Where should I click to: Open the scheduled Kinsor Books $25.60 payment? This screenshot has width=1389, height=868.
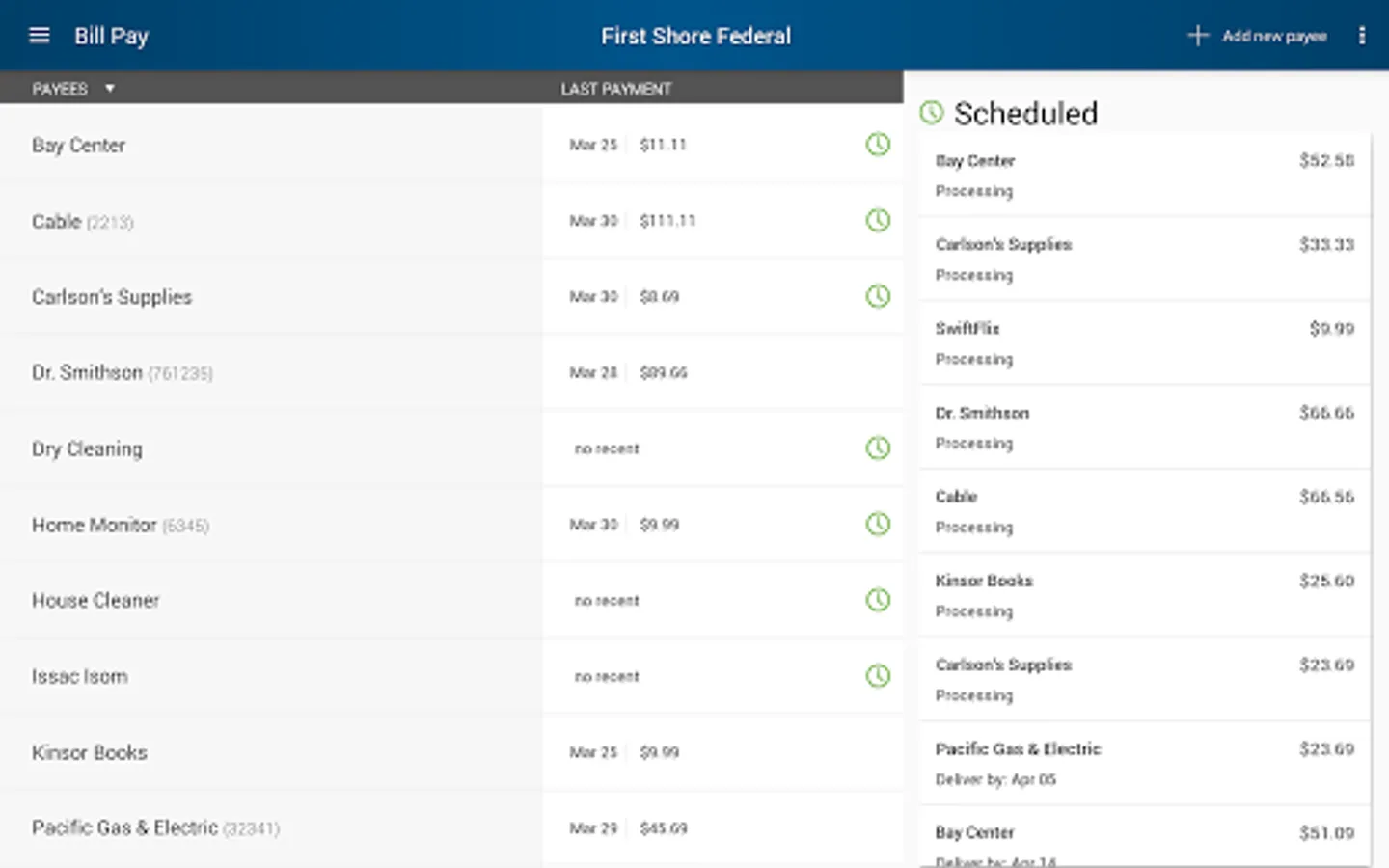tap(1144, 595)
